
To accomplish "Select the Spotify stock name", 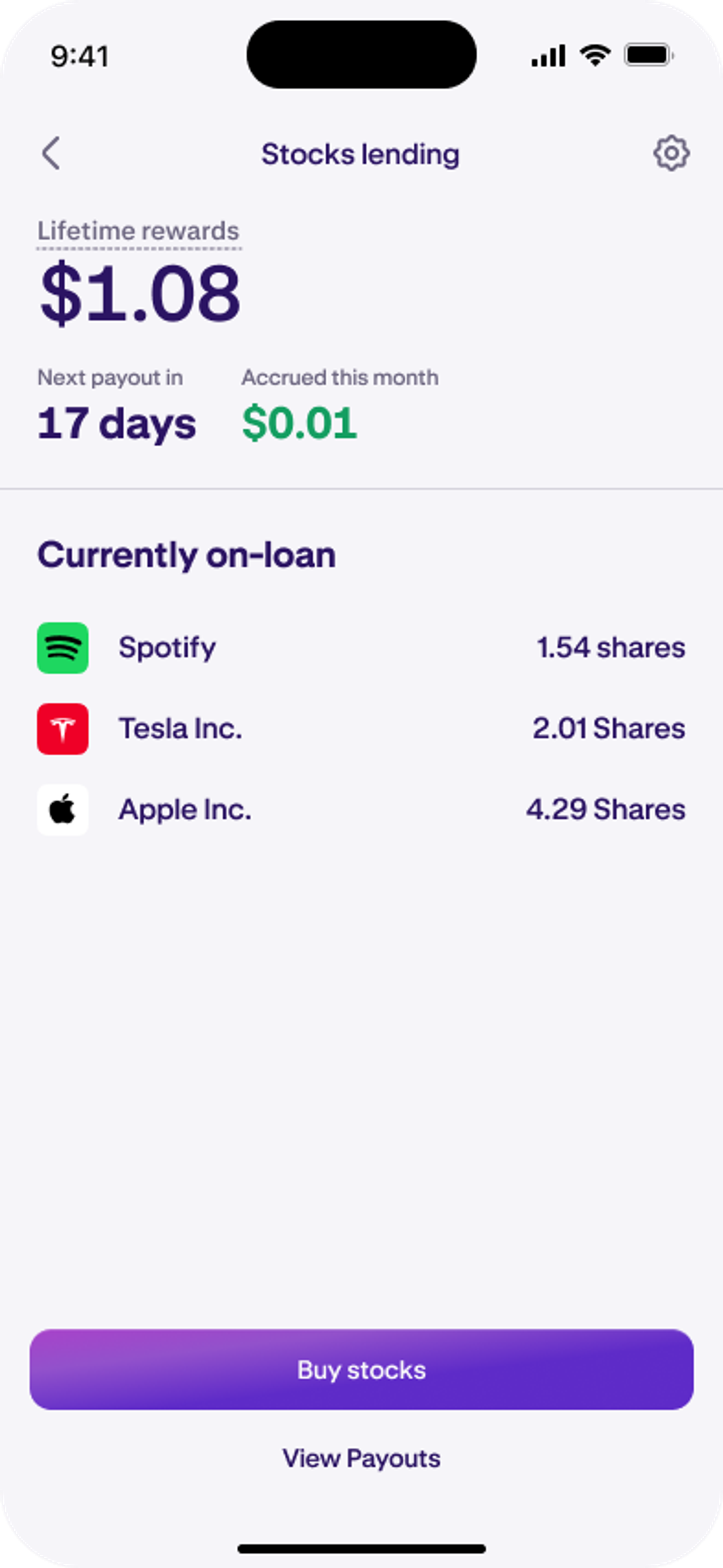I will click(x=167, y=647).
